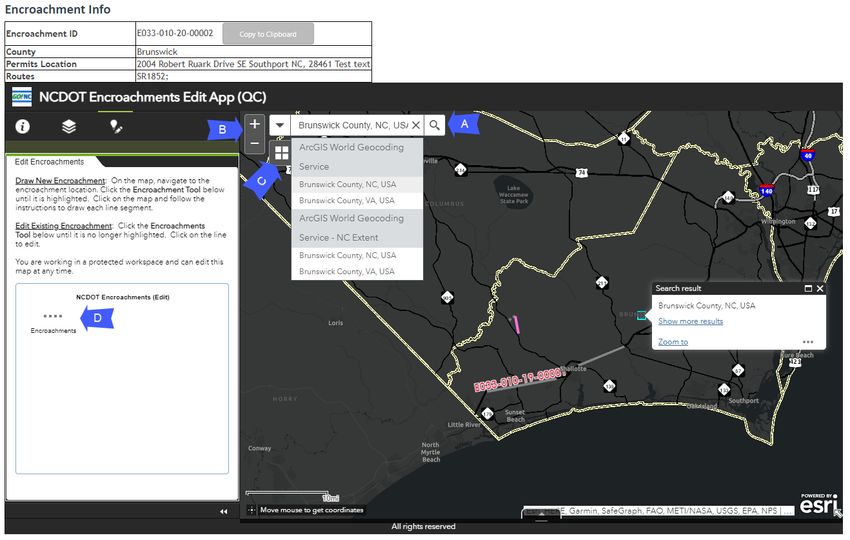Open the info panel icon
Viewport: 850px width, 540px height.
point(22,126)
